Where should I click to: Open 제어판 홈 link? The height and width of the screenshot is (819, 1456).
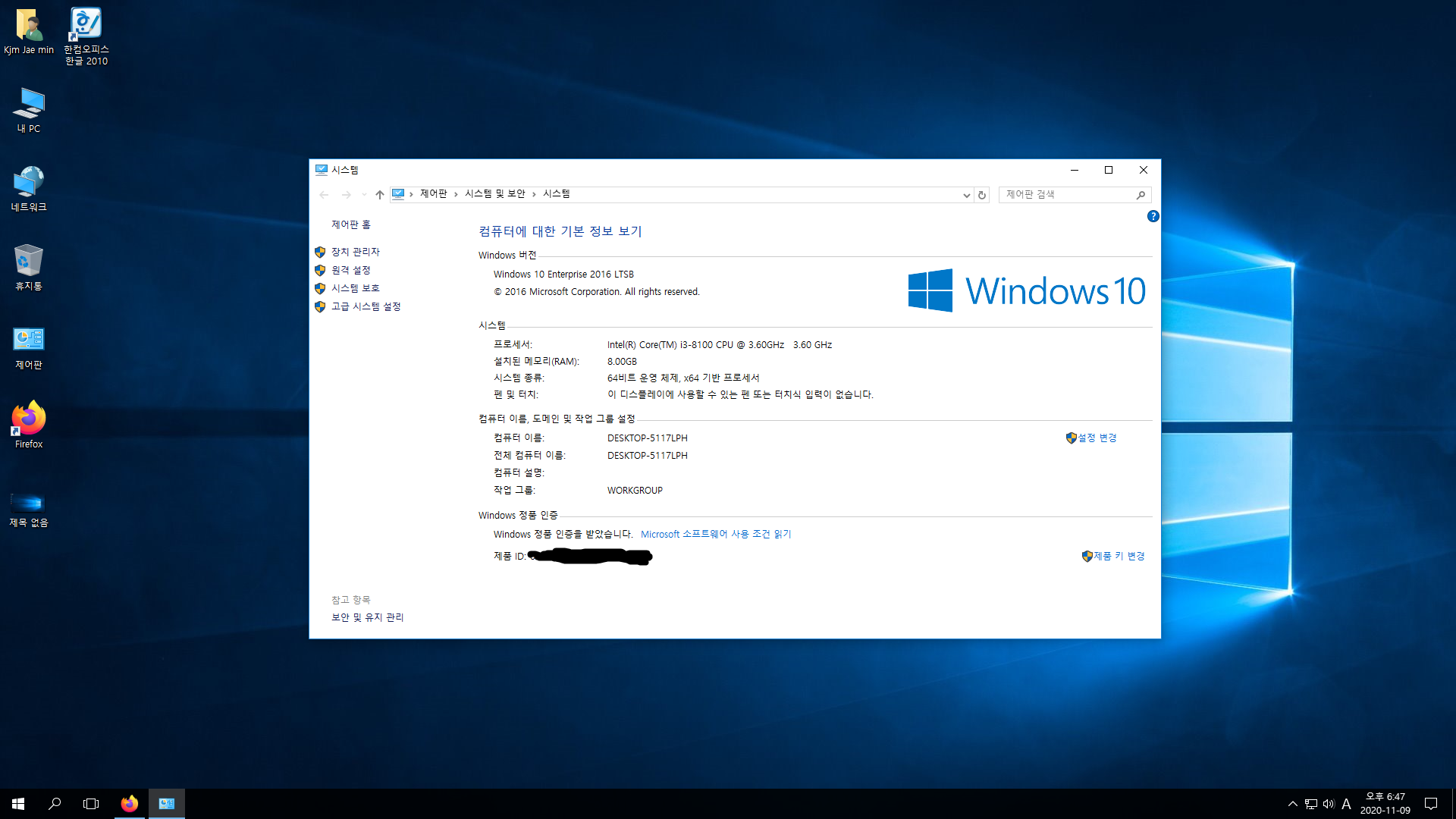coord(350,224)
